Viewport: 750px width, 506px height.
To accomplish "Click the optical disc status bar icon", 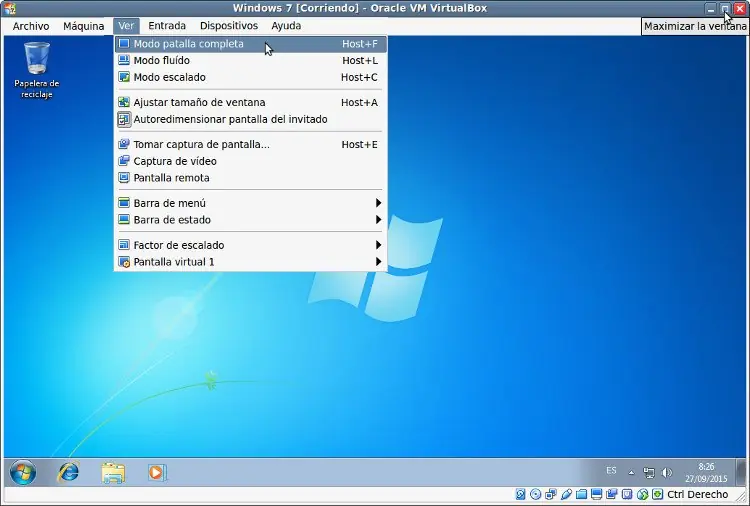I will point(536,494).
